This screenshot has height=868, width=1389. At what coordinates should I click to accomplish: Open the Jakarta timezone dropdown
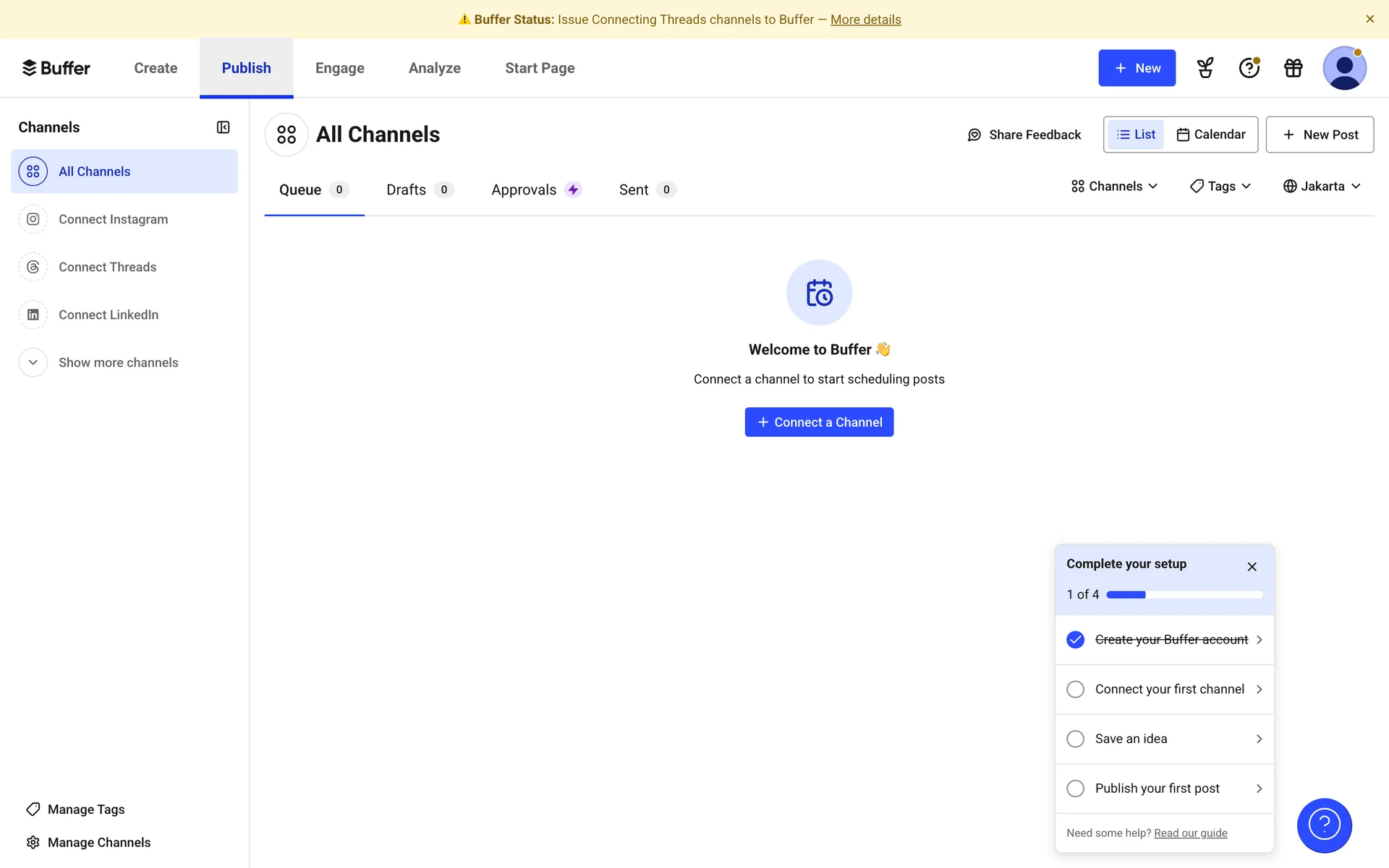coord(1322,187)
